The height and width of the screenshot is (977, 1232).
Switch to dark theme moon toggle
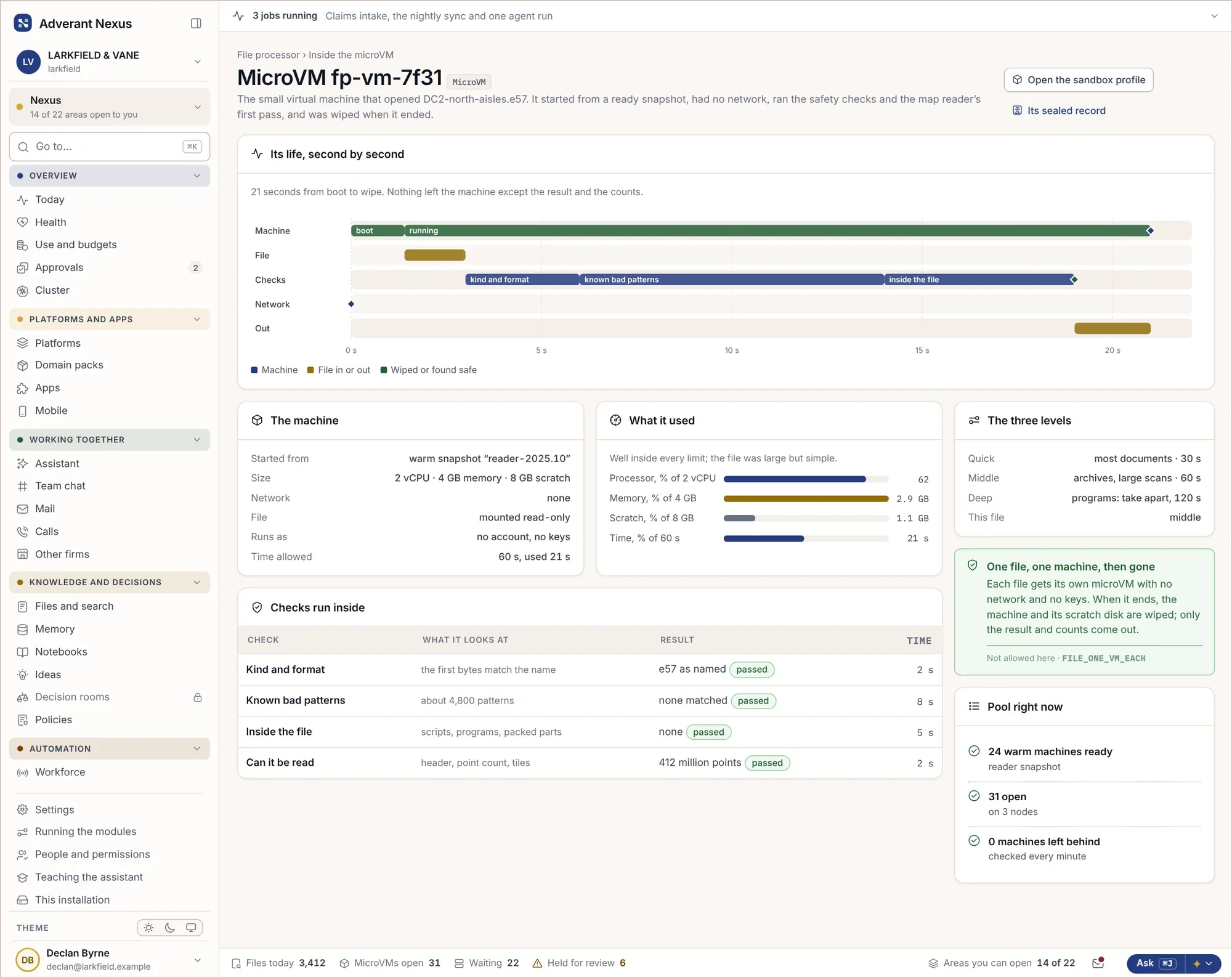[x=170, y=928]
